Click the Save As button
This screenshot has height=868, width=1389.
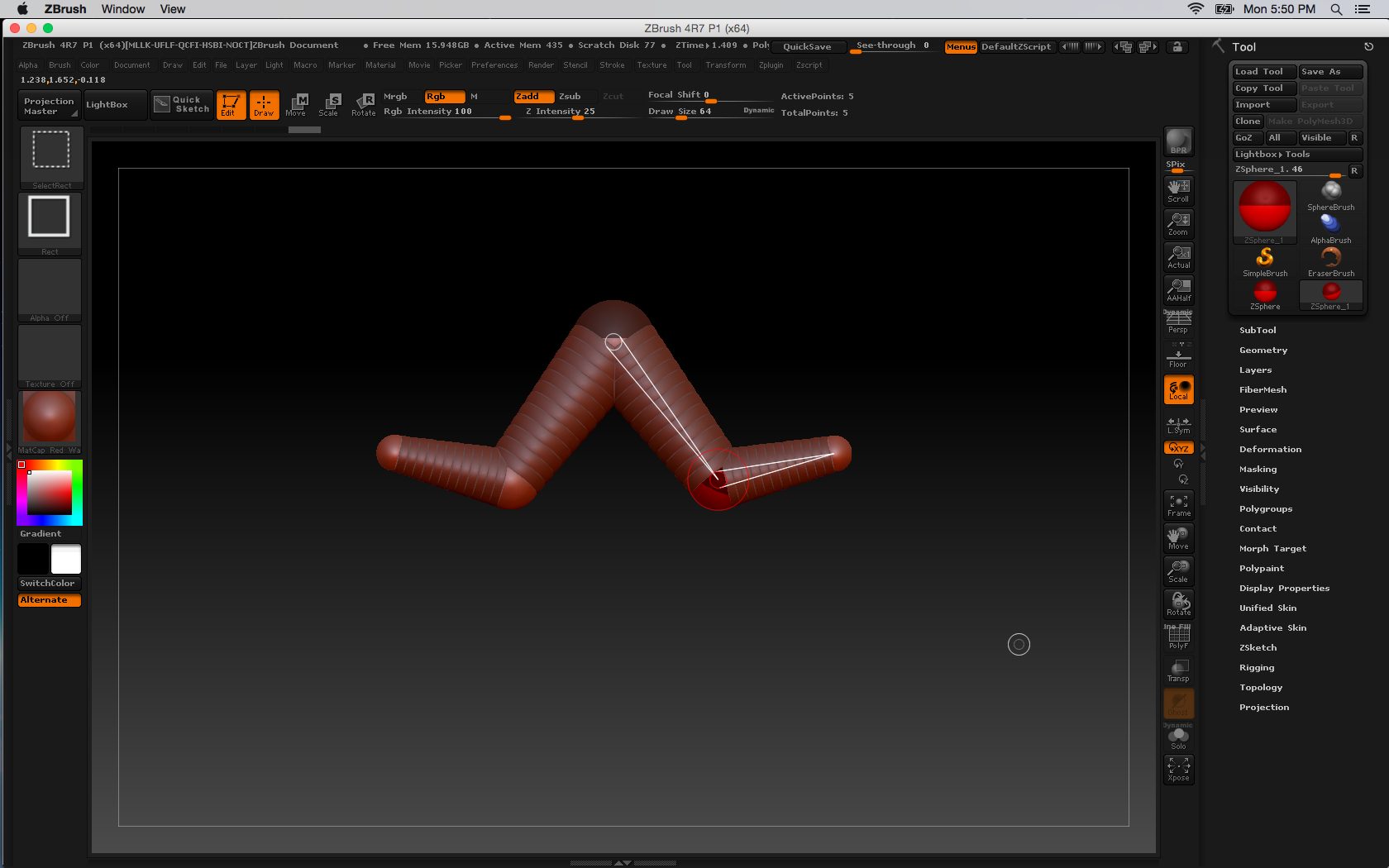1330,72
